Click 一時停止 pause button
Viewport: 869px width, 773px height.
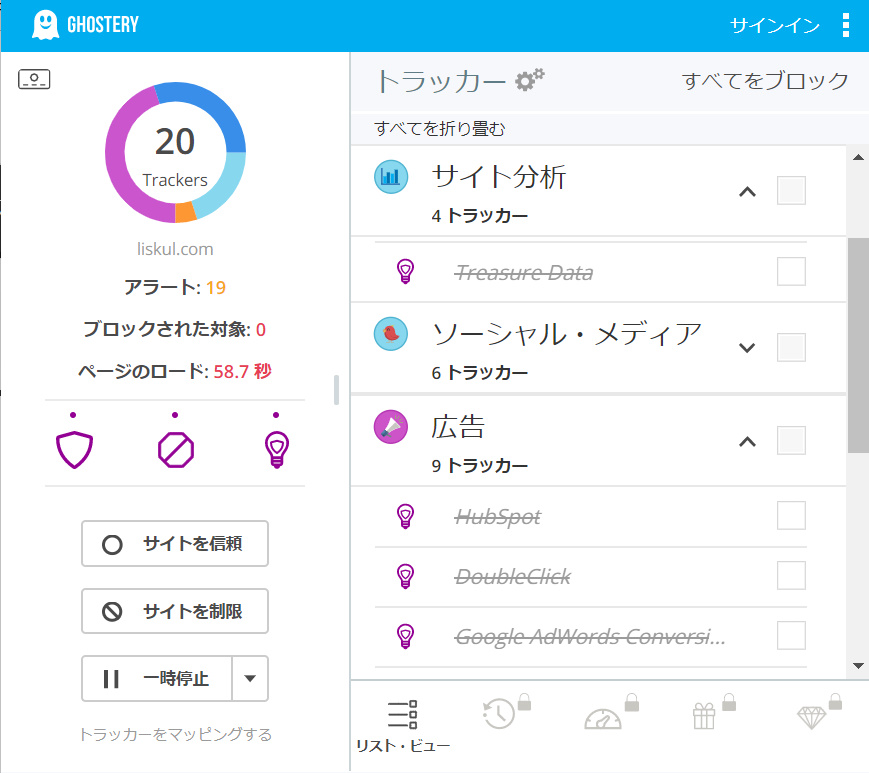[157, 679]
